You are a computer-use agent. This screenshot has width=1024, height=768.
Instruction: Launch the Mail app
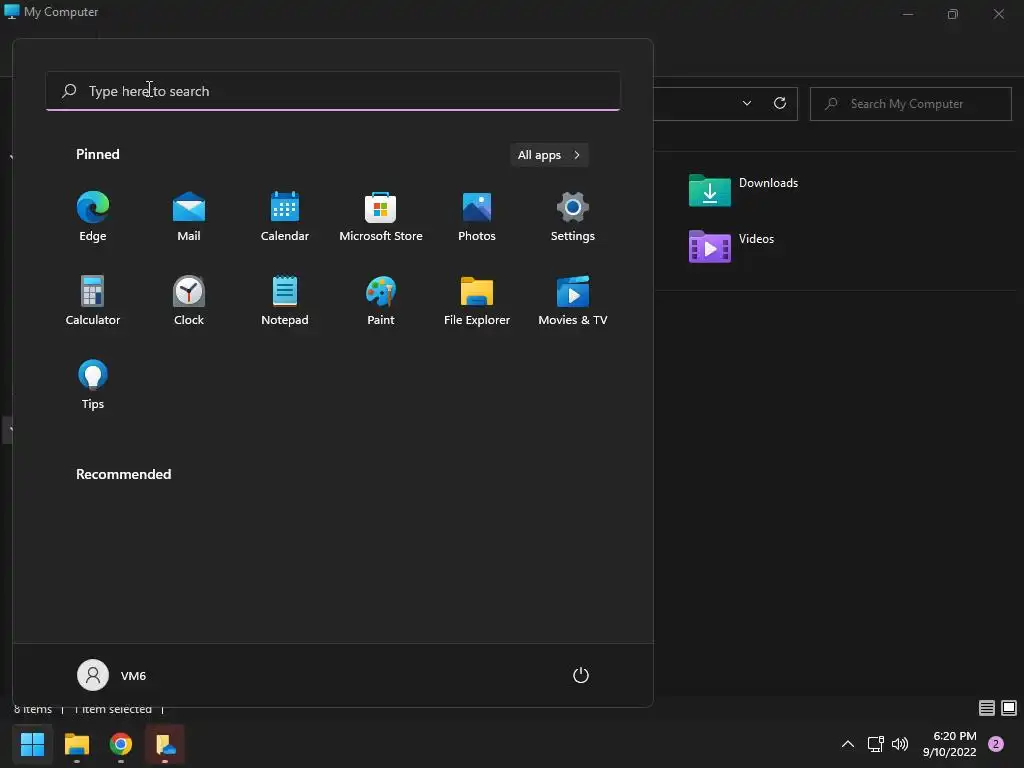pos(189,217)
